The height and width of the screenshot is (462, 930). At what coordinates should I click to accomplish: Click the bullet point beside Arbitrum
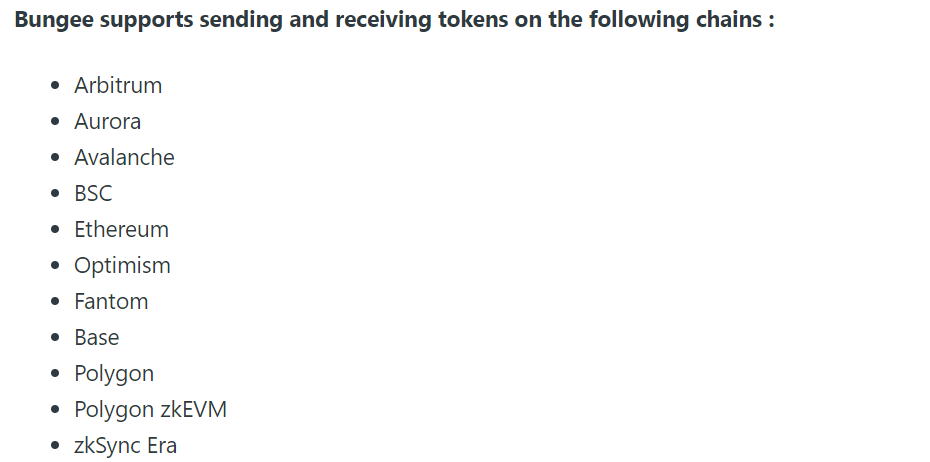56,85
